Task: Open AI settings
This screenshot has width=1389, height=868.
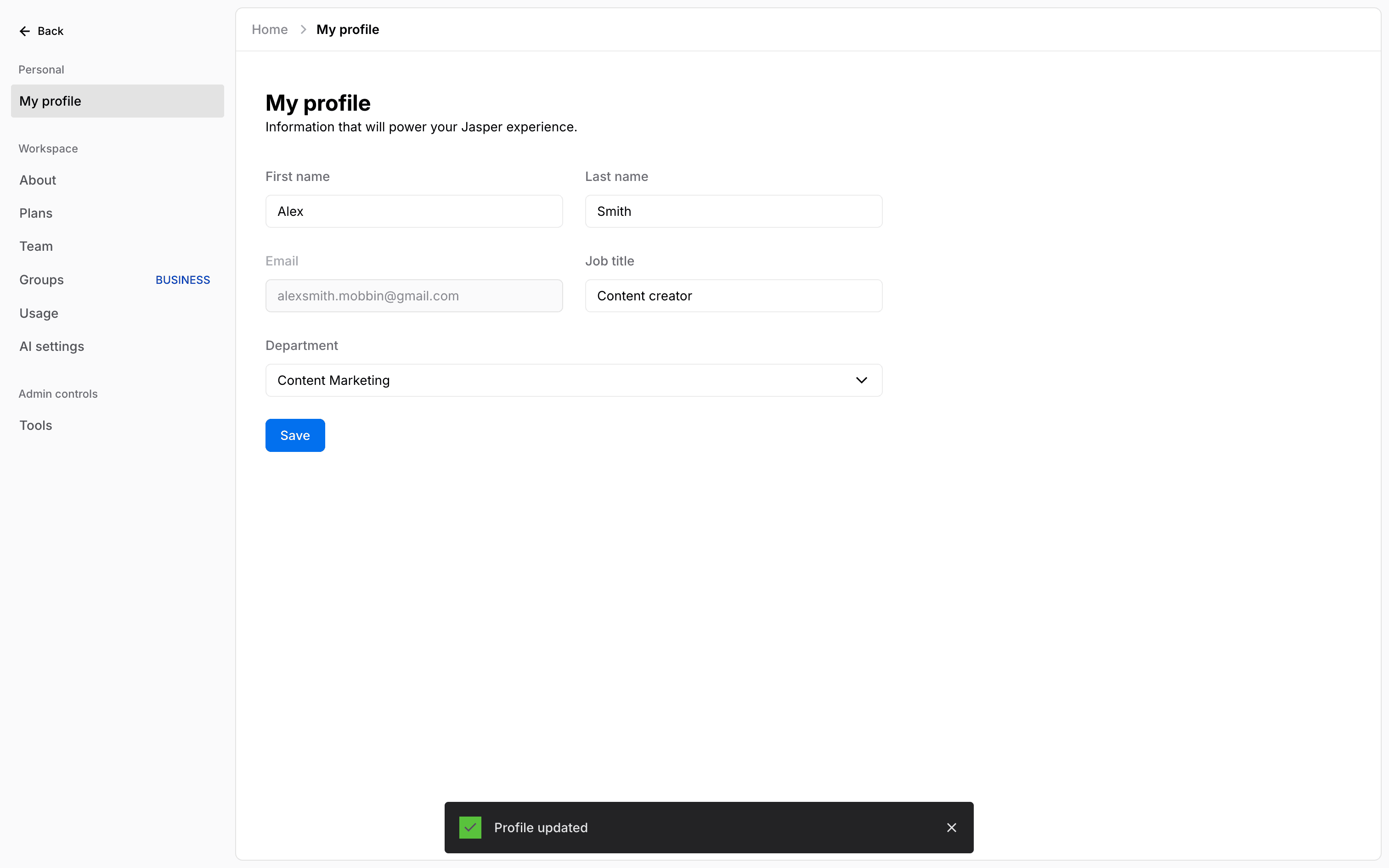Action: click(x=51, y=346)
